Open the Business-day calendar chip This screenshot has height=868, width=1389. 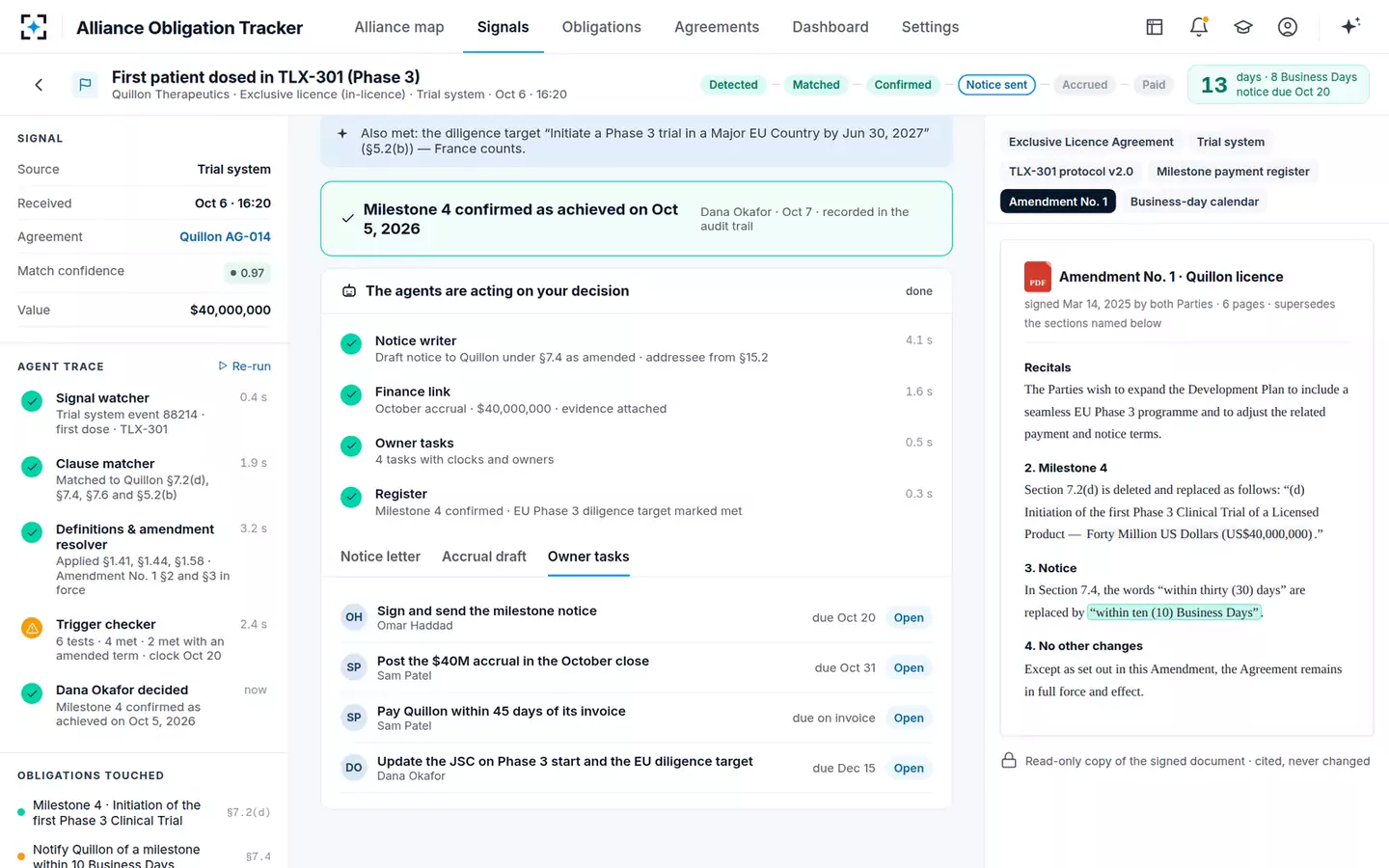coord(1194,202)
